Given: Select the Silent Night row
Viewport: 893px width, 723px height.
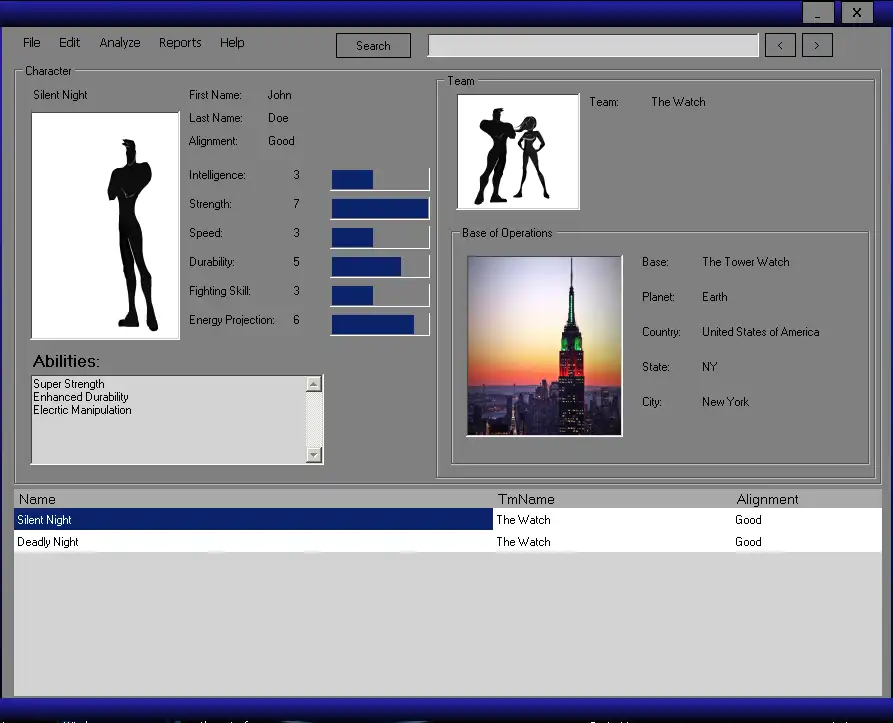Looking at the screenshot, I should [x=253, y=520].
